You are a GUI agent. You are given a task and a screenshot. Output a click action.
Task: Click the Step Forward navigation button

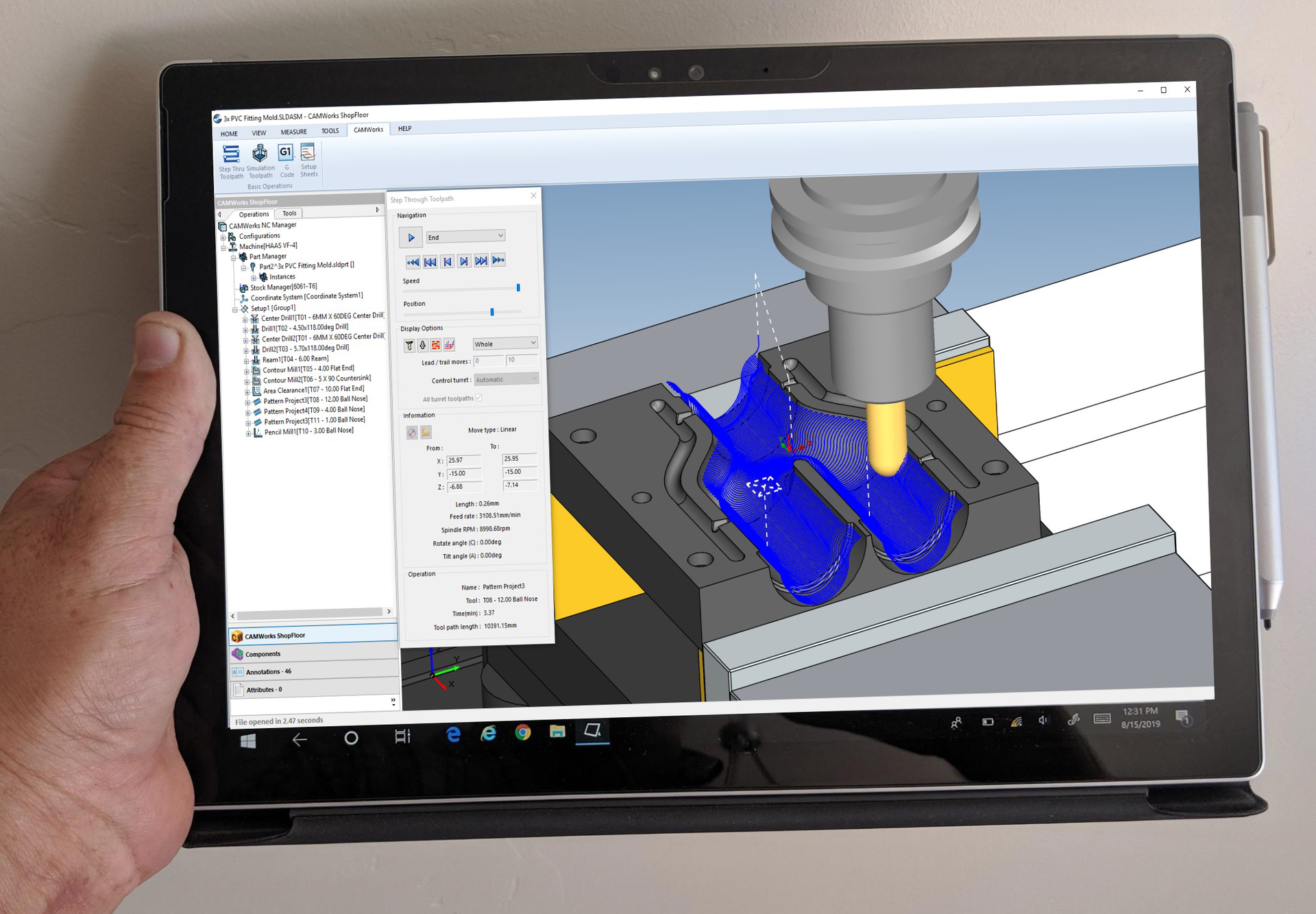(464, 261)
